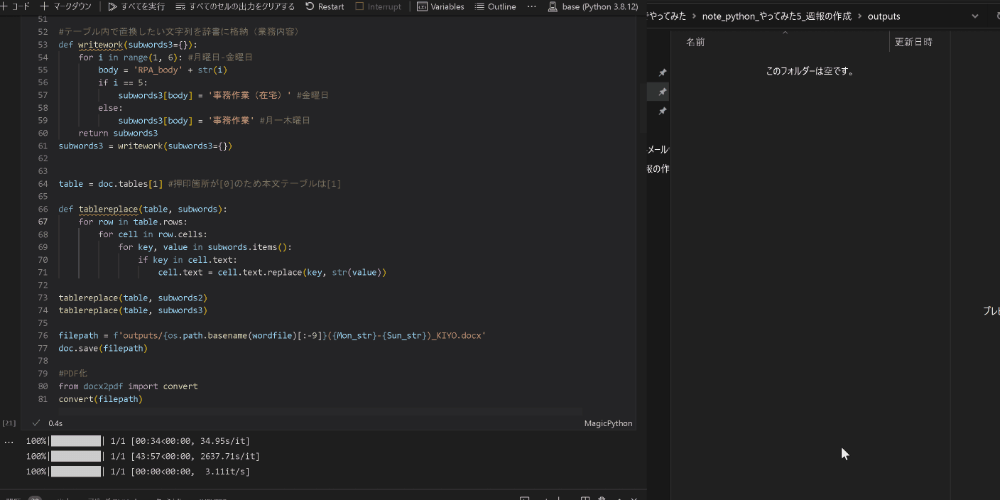Show the notebook Outline
This screenshot has height=500, width=1000.
[x=496, y=6]
